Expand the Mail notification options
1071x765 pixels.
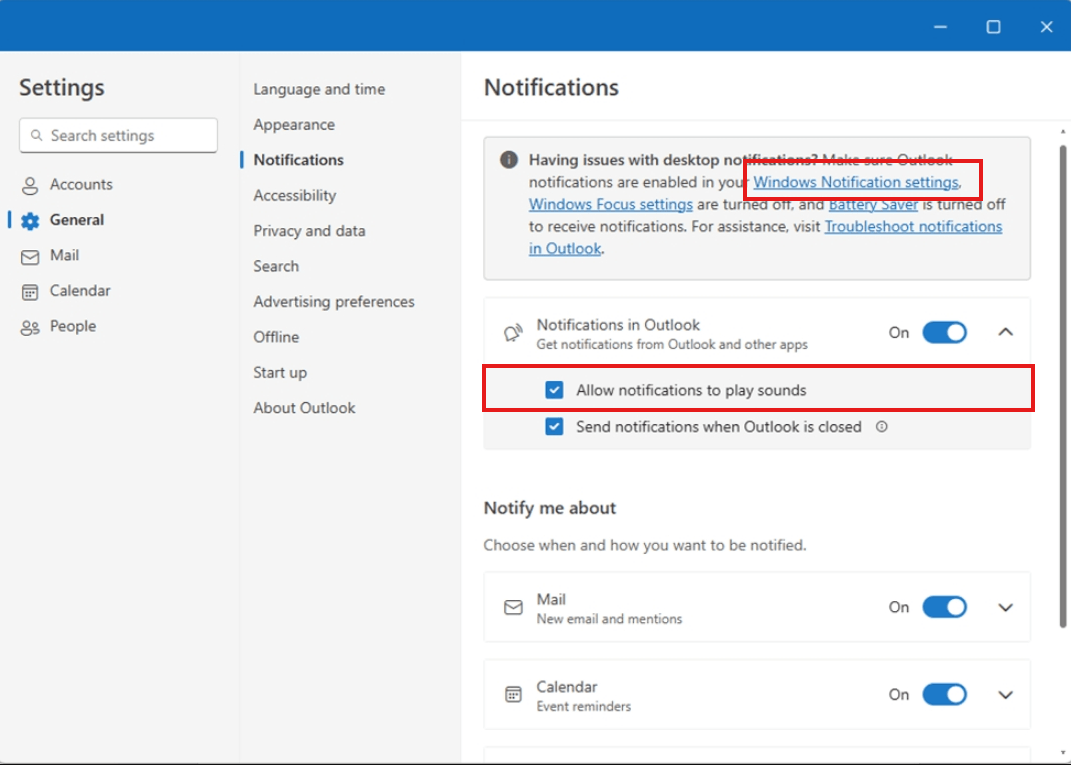coord(1005,607)
